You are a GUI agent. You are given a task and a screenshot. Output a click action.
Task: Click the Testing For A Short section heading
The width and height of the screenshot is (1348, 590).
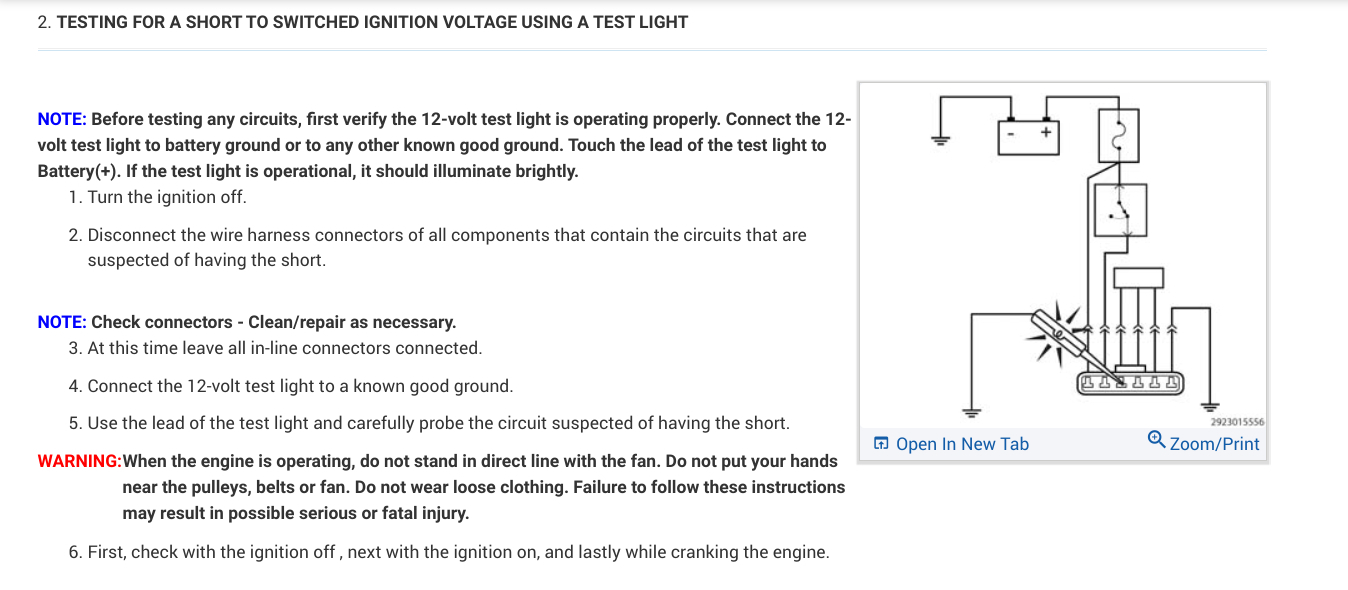click(x=372, y=22)
